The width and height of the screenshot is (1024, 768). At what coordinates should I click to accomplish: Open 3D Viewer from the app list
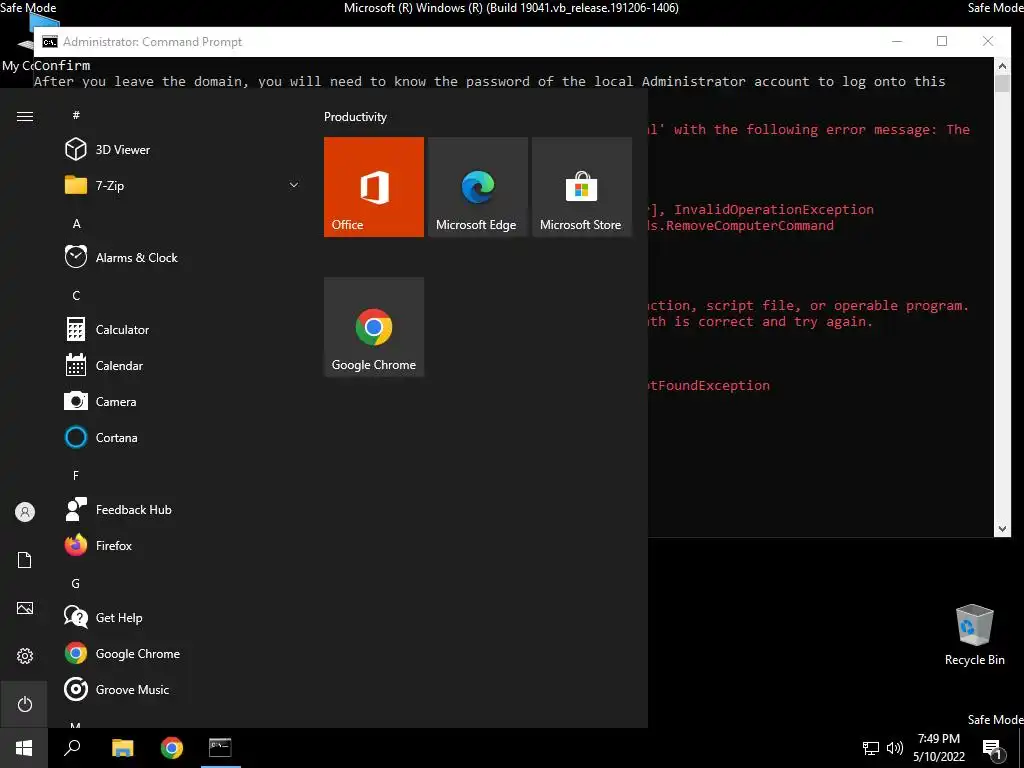(x=183, y=150)
